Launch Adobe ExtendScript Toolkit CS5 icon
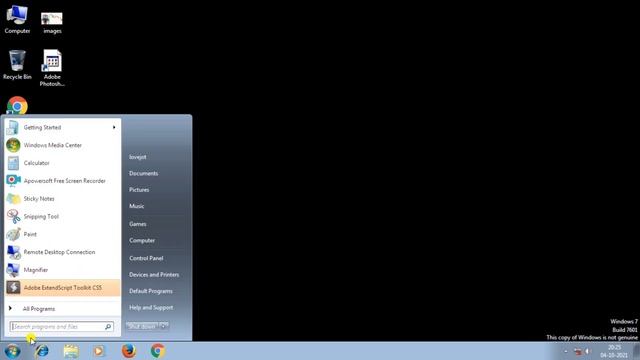The width and height of the screenshot is (640, 360). coord(13,288)
